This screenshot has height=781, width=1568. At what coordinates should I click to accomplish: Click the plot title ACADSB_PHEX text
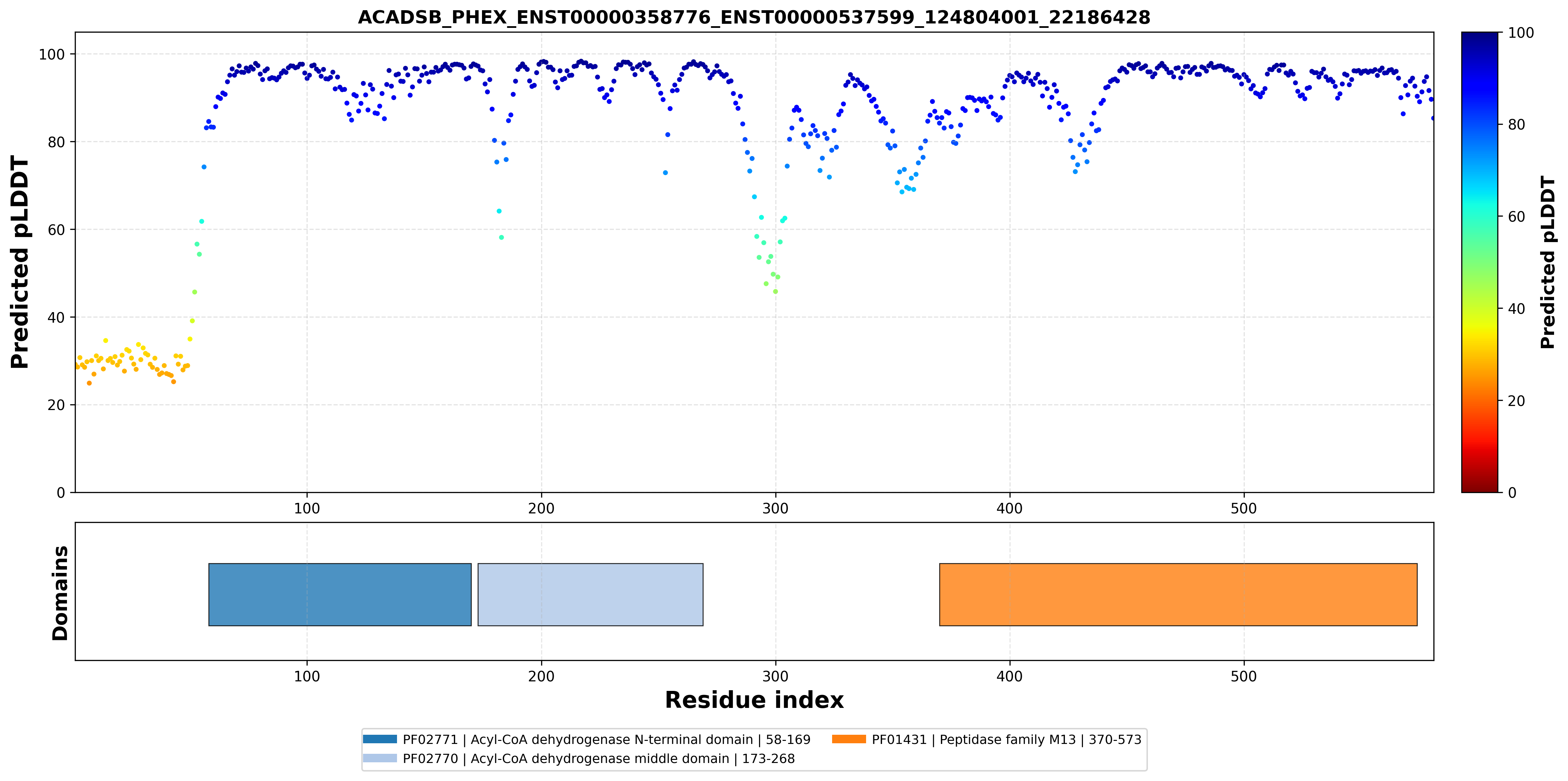coord(754,17)
